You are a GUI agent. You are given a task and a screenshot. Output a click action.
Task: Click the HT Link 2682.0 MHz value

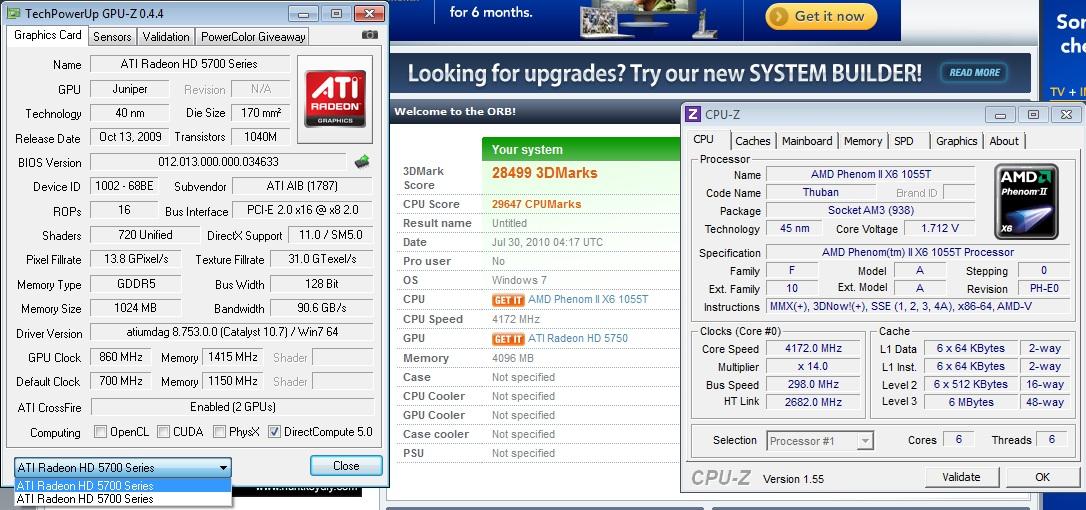point(811,402)
